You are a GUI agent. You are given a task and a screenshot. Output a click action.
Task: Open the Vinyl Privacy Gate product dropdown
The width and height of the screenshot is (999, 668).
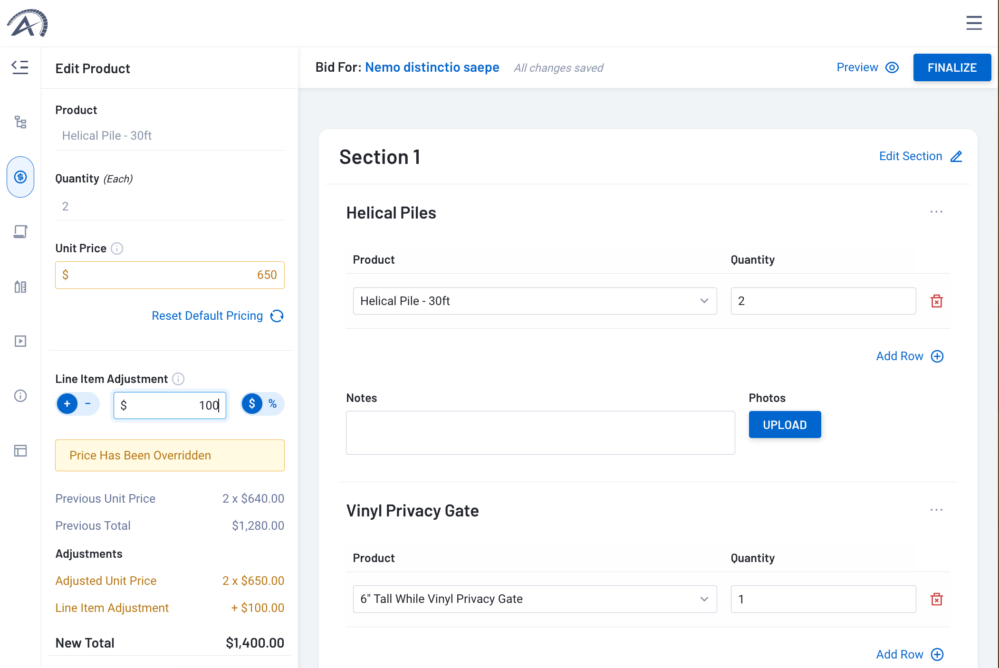click(534, 598)
